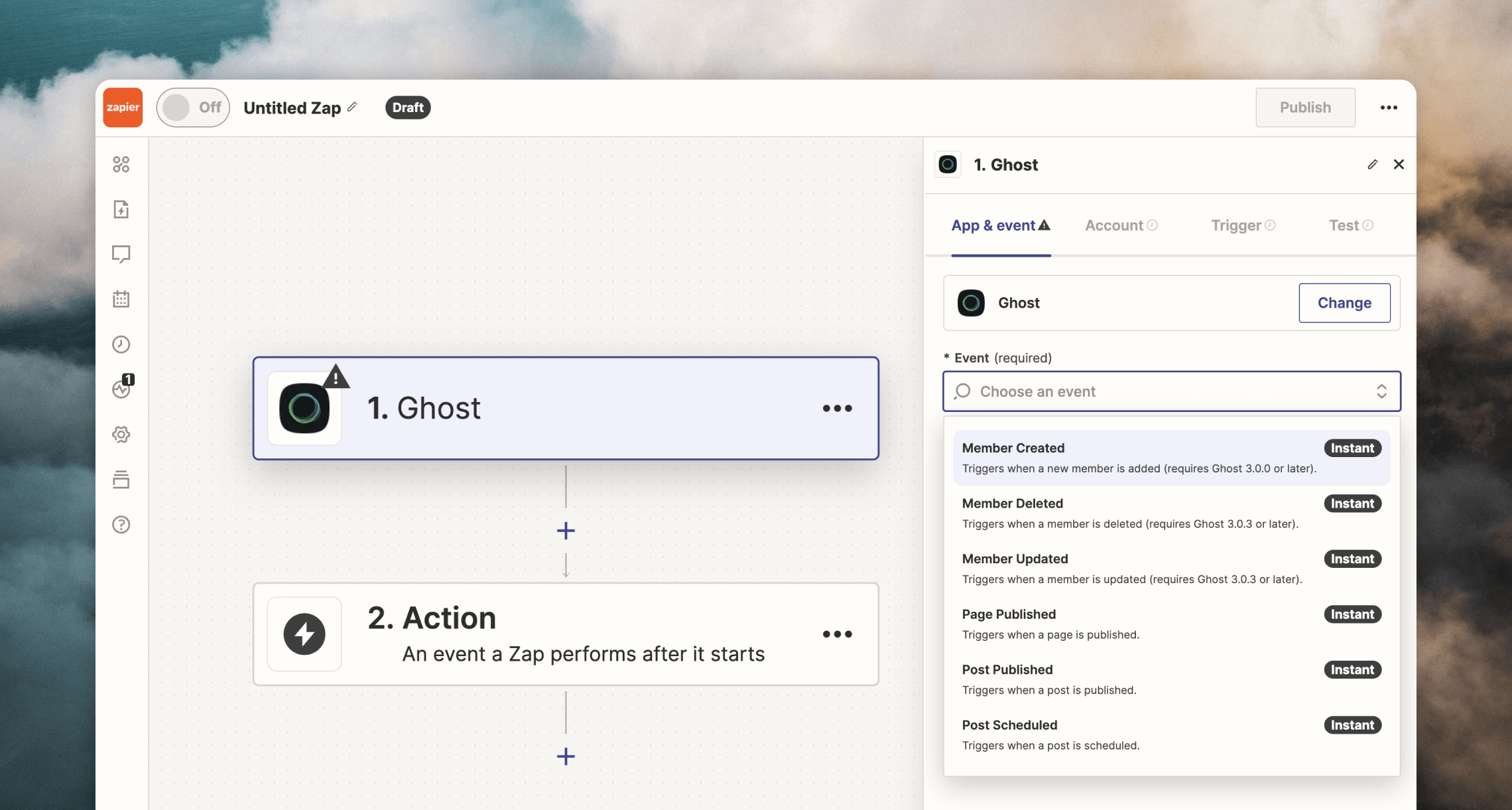This screenshot has height=810, width=1512.
Task: Click the search icon in event field
Action: pyautogui.click(x=962, y=391)
